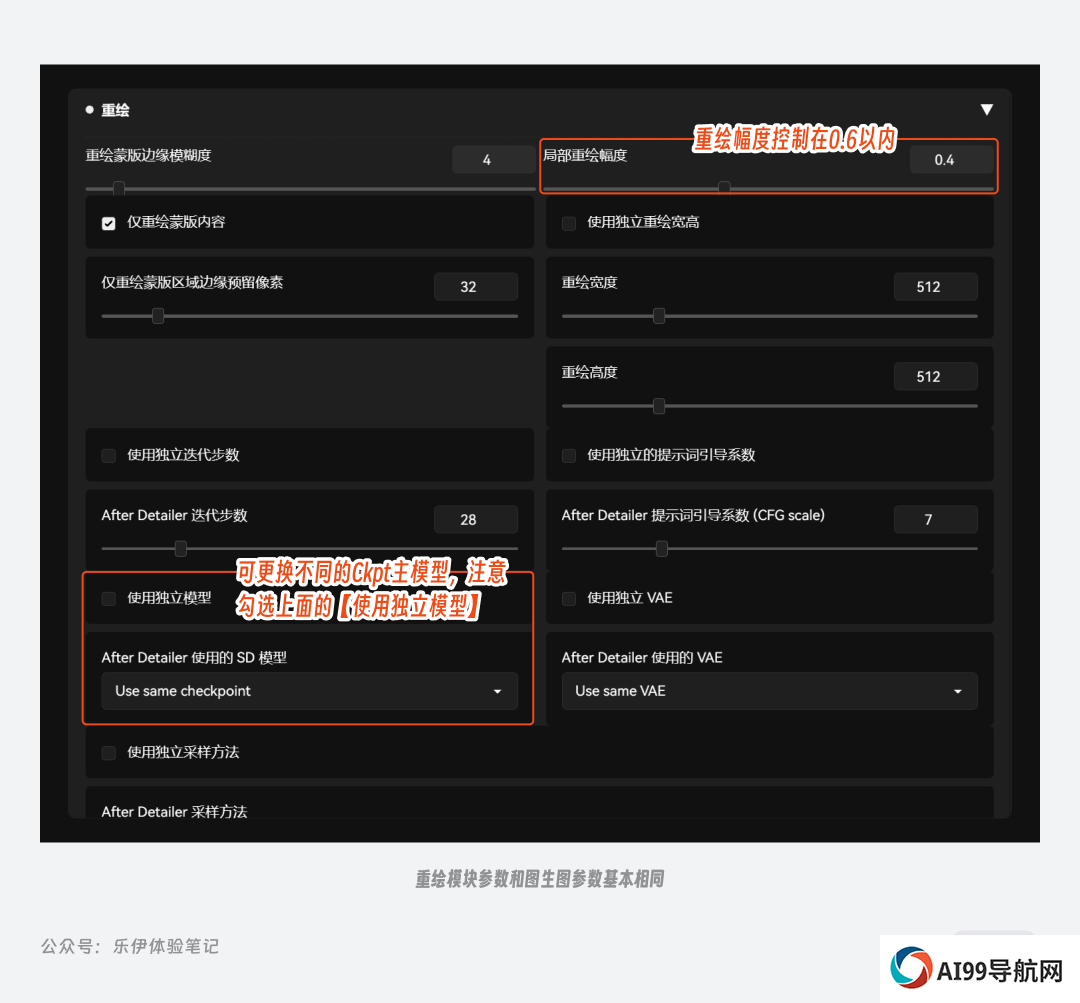
Task: Enable 使用独立迭代步数 checkbox
Action: pyautogui.click(x=109, y=455)
